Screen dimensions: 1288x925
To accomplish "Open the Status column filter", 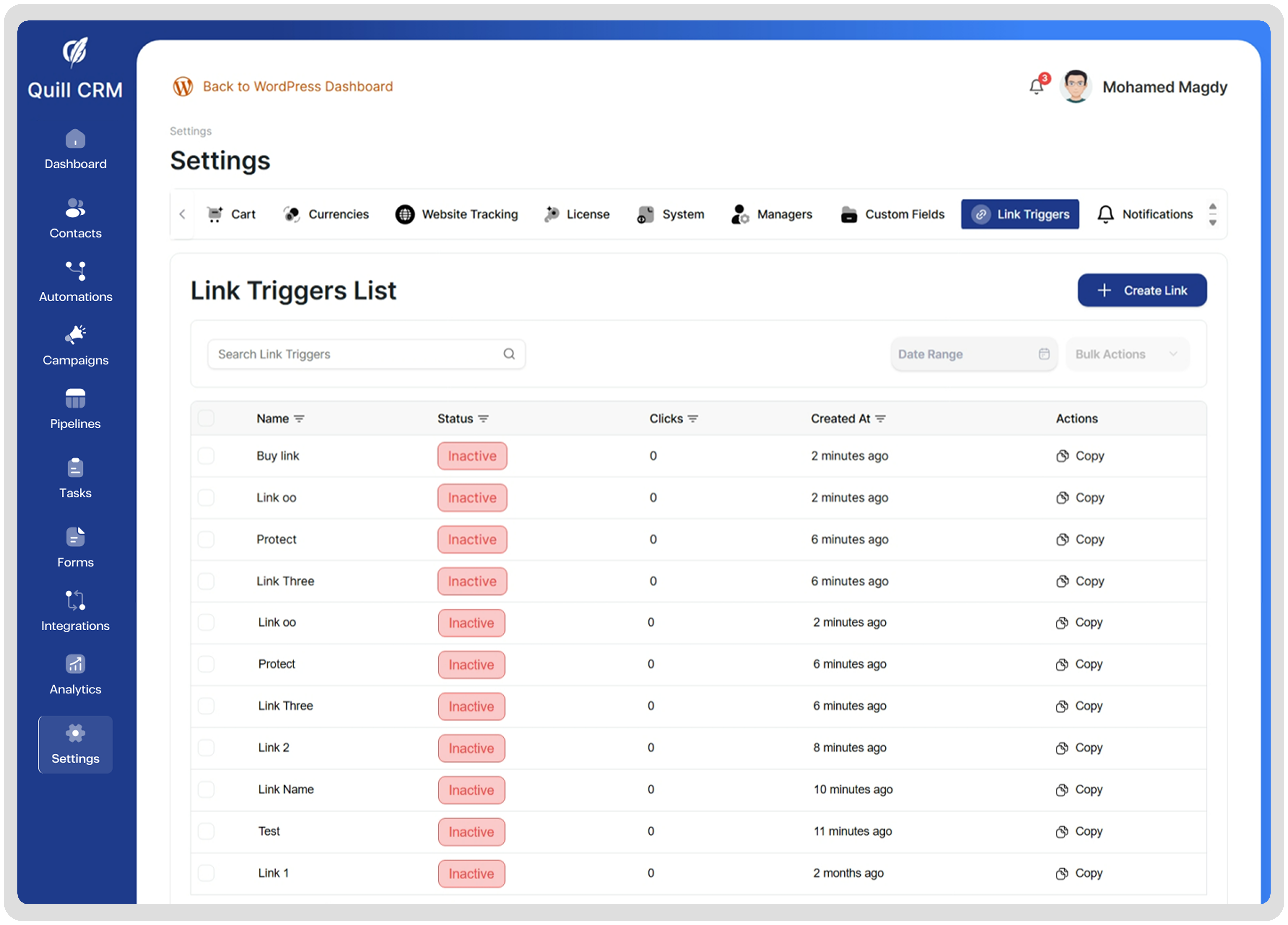I will pos(483,418).
